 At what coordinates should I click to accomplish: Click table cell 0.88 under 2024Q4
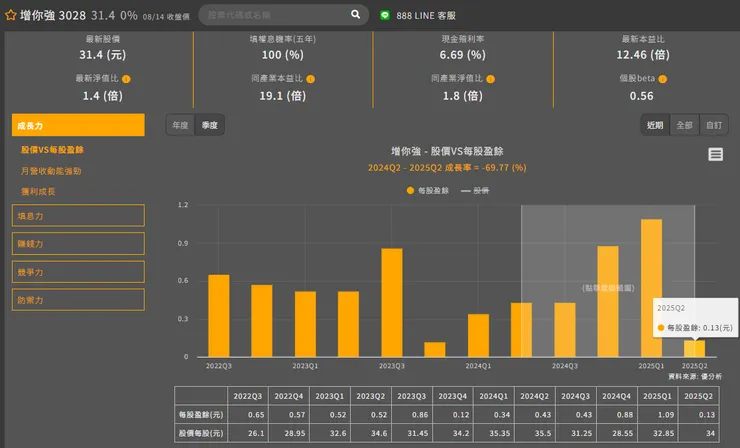point(617,414)
